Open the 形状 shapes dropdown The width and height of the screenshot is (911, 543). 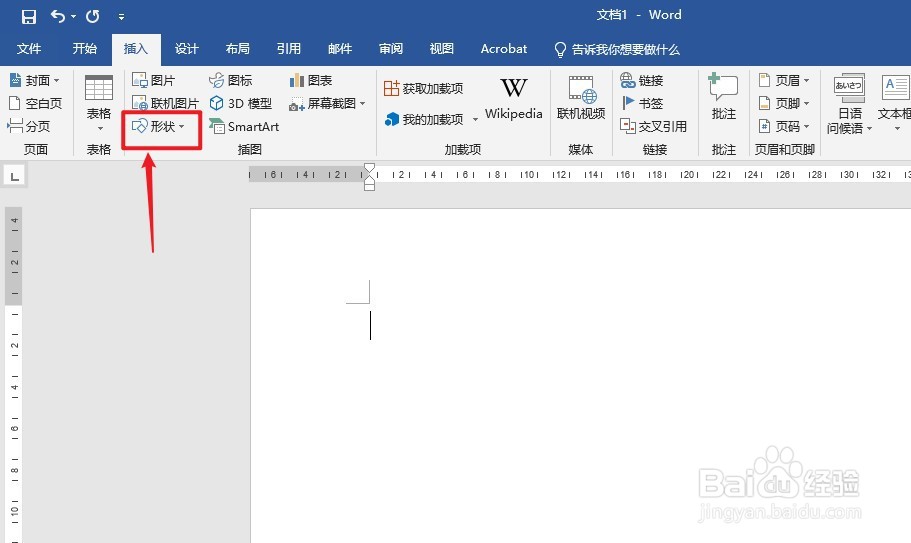click(x=158, y=126)
